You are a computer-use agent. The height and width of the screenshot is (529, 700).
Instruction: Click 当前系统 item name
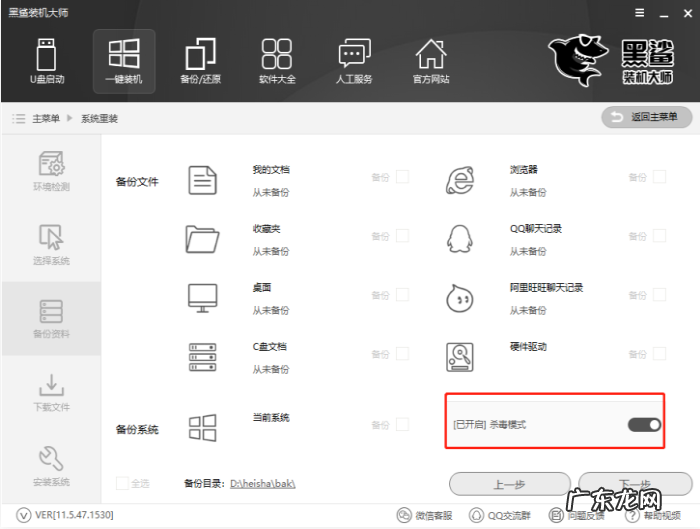(271, 417)
